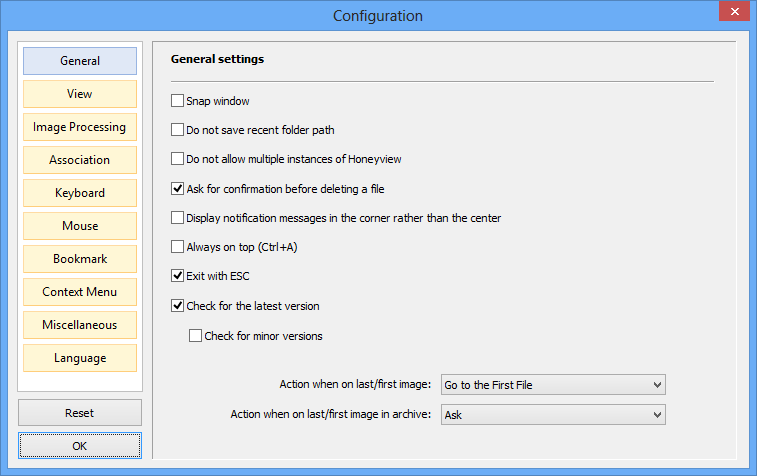Select the Keyboard settings tab
The height and width of the screenshot is (476, 757).
pos(80,193)
